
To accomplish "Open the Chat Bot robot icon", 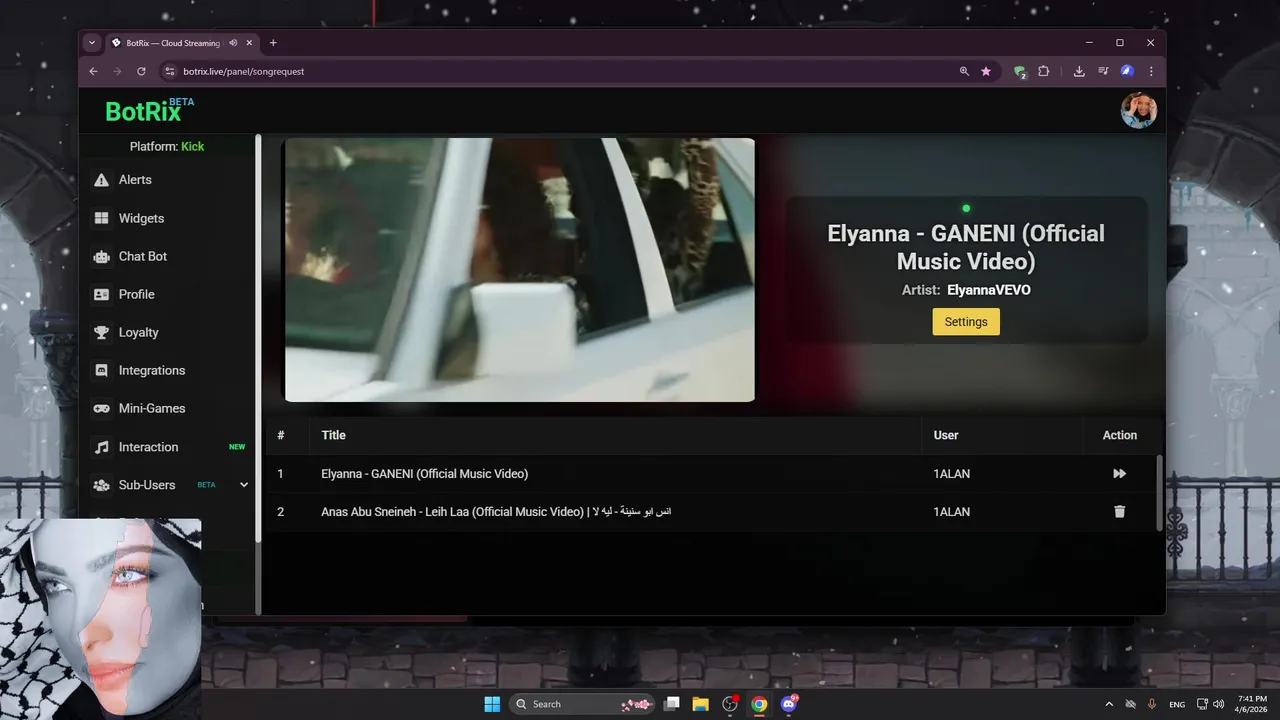I will (101, 256).
